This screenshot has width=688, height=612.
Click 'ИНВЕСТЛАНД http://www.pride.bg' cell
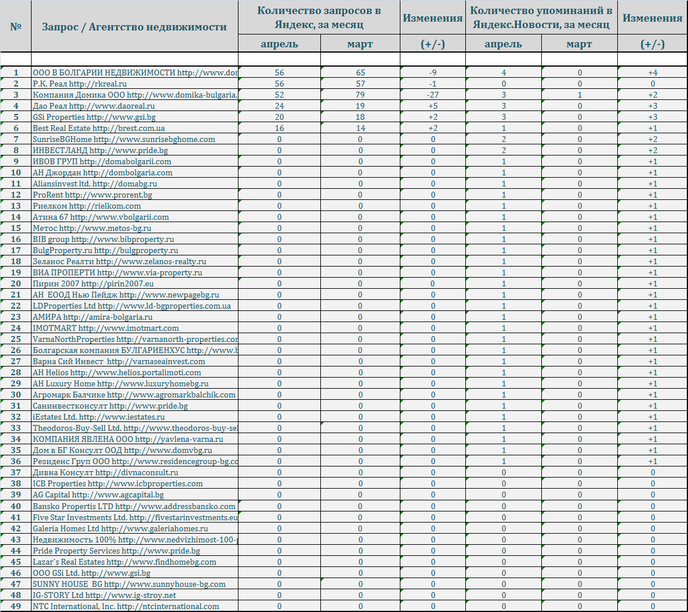[x=135, y=150]
